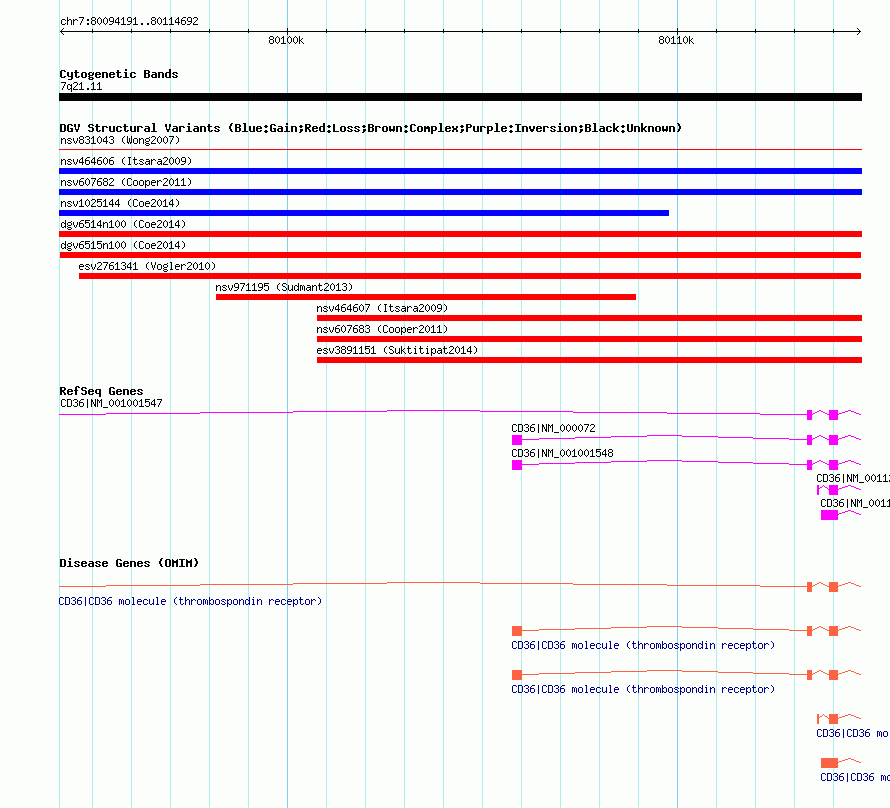Viewport: 890px width, 808px height.
Task: Select the thin red nsv831043 variant line
Action: coord(460,150)
